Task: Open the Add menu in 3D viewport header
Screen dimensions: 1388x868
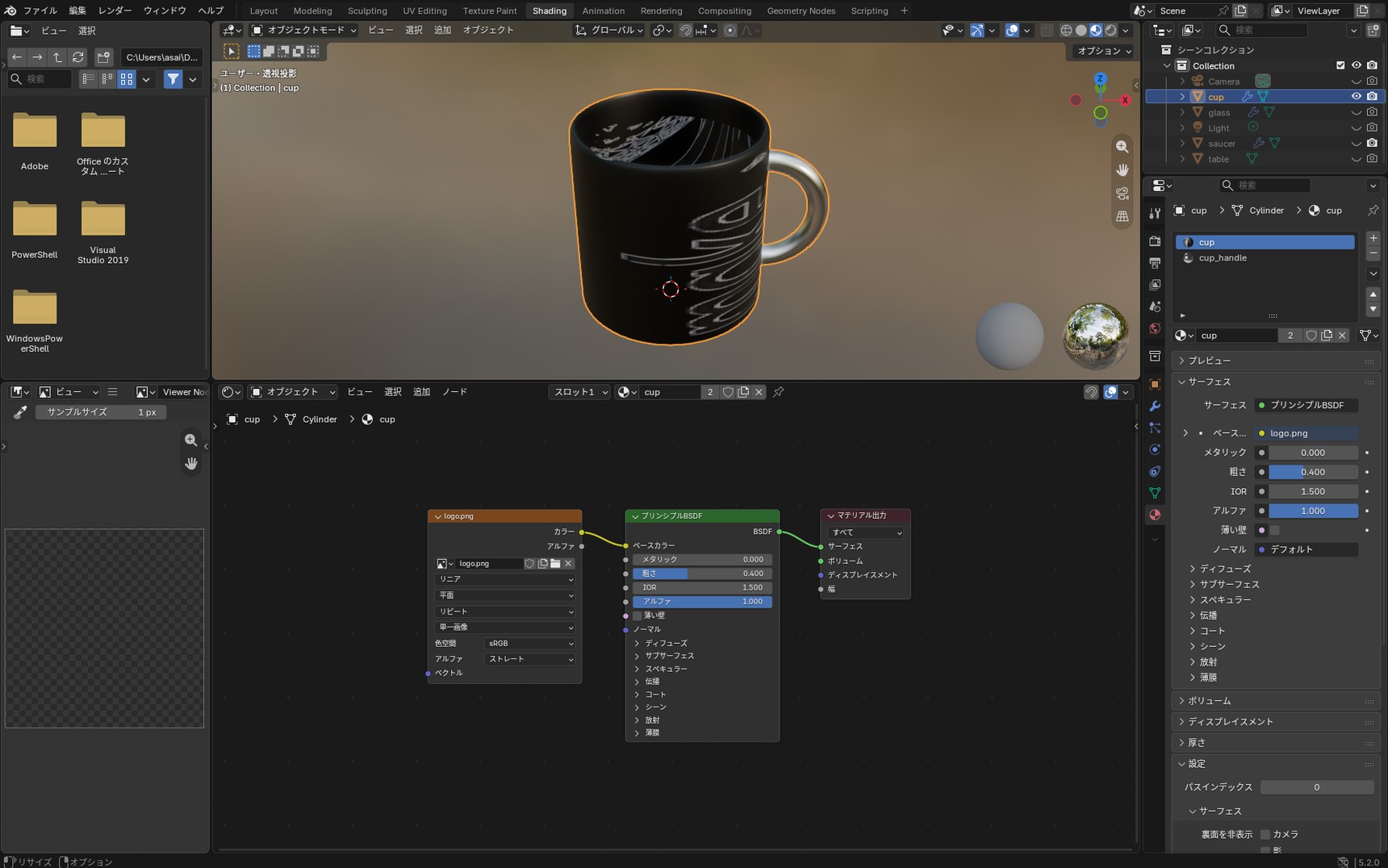Action: pos(442,31)
